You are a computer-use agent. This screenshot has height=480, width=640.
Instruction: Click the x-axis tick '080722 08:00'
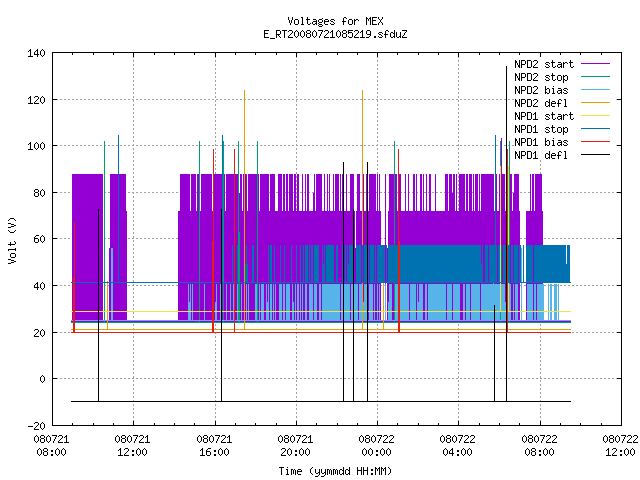coord(540,446)
